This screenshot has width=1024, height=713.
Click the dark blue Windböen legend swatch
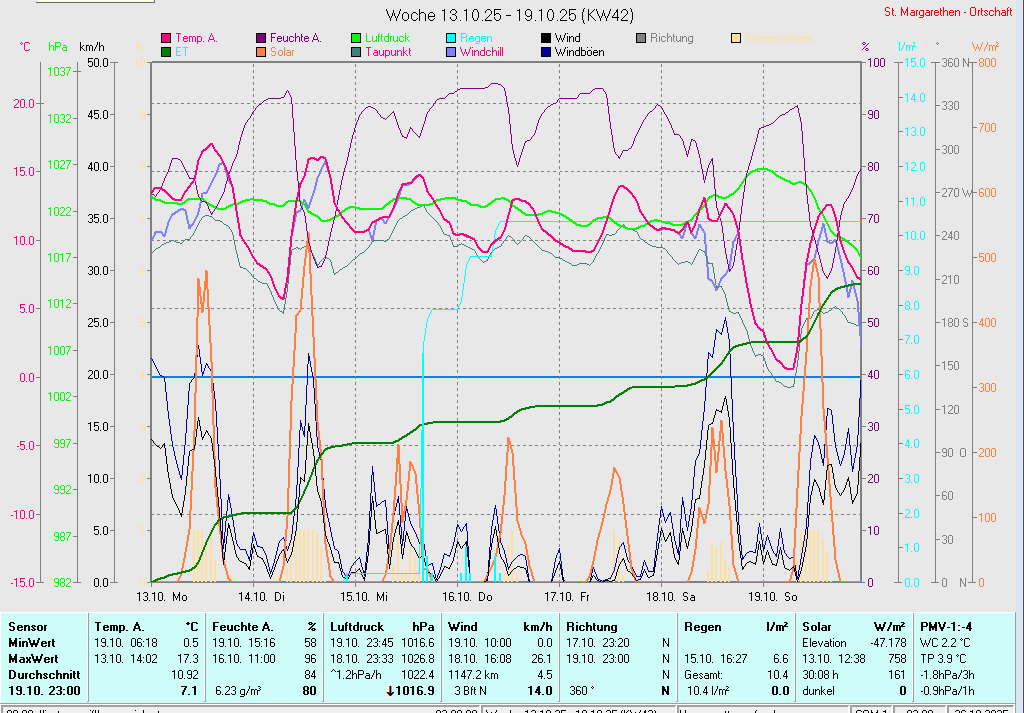pyautogui.click(x=545, y=51)
